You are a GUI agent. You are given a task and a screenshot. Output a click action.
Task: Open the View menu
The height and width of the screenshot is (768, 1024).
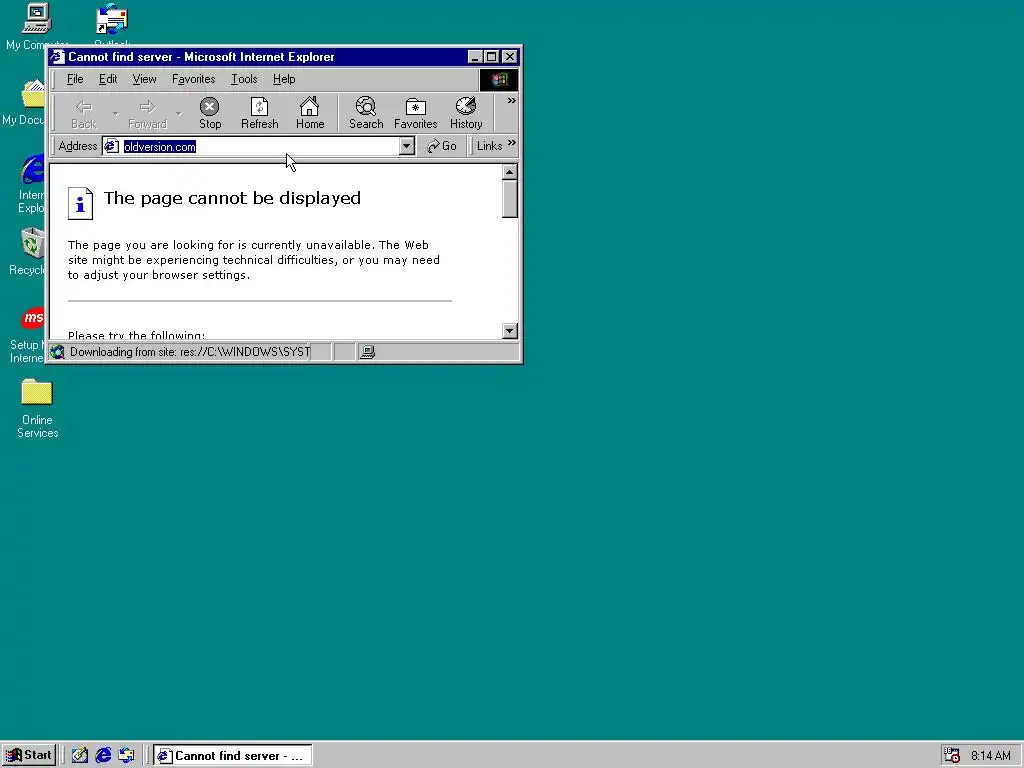(x=144, y=79)
